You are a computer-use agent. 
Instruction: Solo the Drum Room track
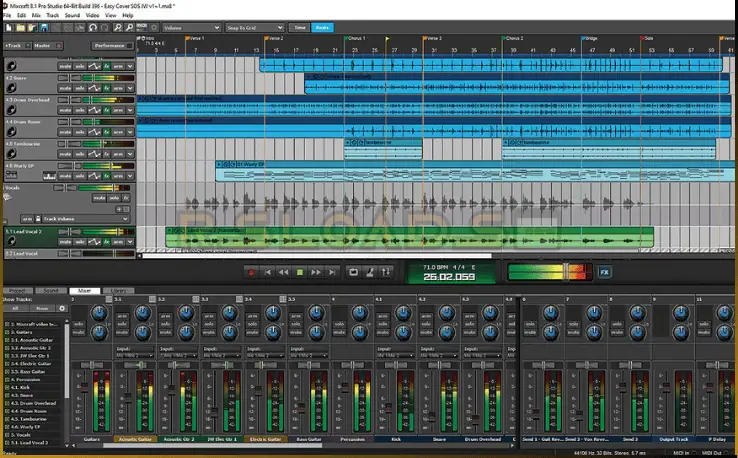(x=79, y=130)
